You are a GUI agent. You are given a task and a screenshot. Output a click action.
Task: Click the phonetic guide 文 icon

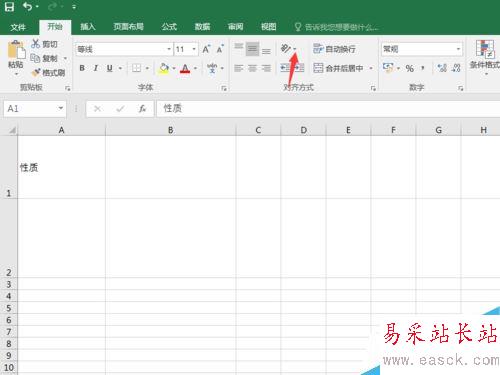tap(212, 68)
